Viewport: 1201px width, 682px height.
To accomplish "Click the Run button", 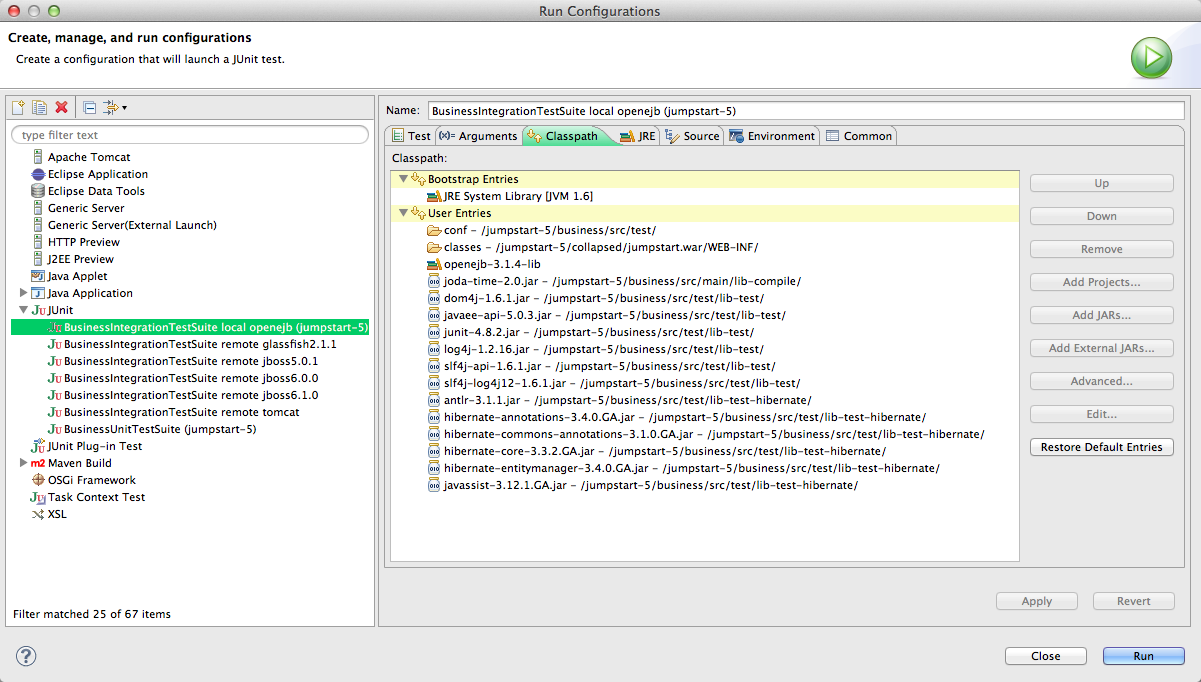I will pyautogui.click(x=1144, y=656).
